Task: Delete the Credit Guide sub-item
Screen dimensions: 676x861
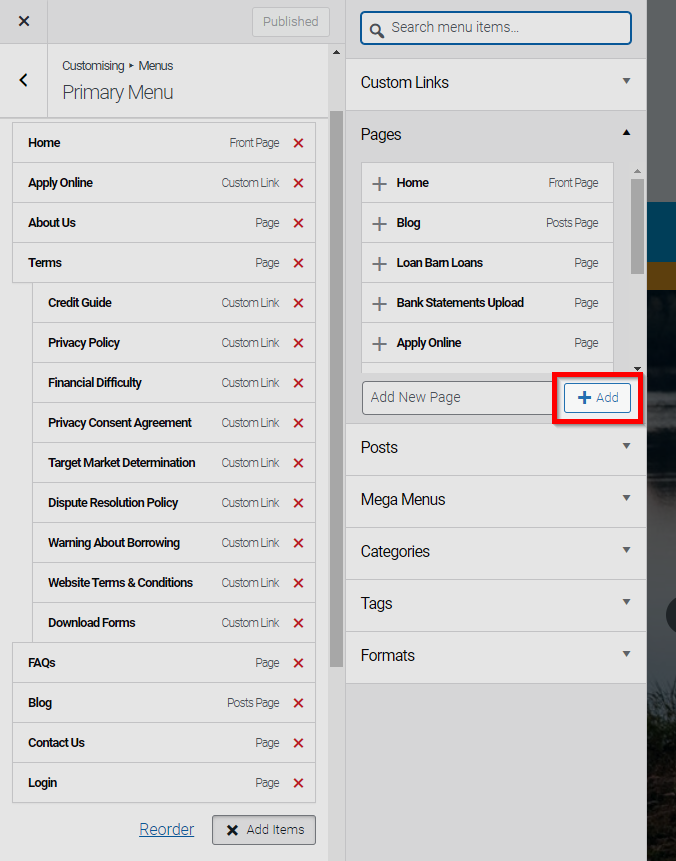Action: [x=298, y=303]
